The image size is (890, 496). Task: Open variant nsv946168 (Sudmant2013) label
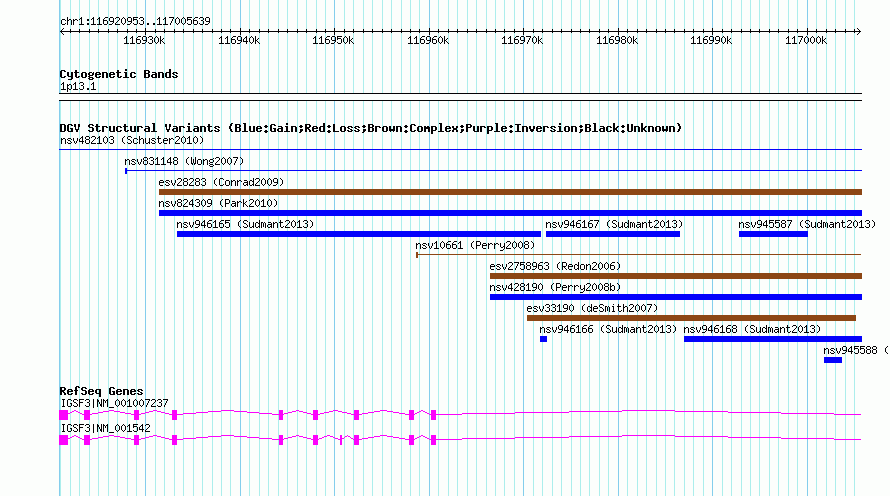tap(752, 329)
